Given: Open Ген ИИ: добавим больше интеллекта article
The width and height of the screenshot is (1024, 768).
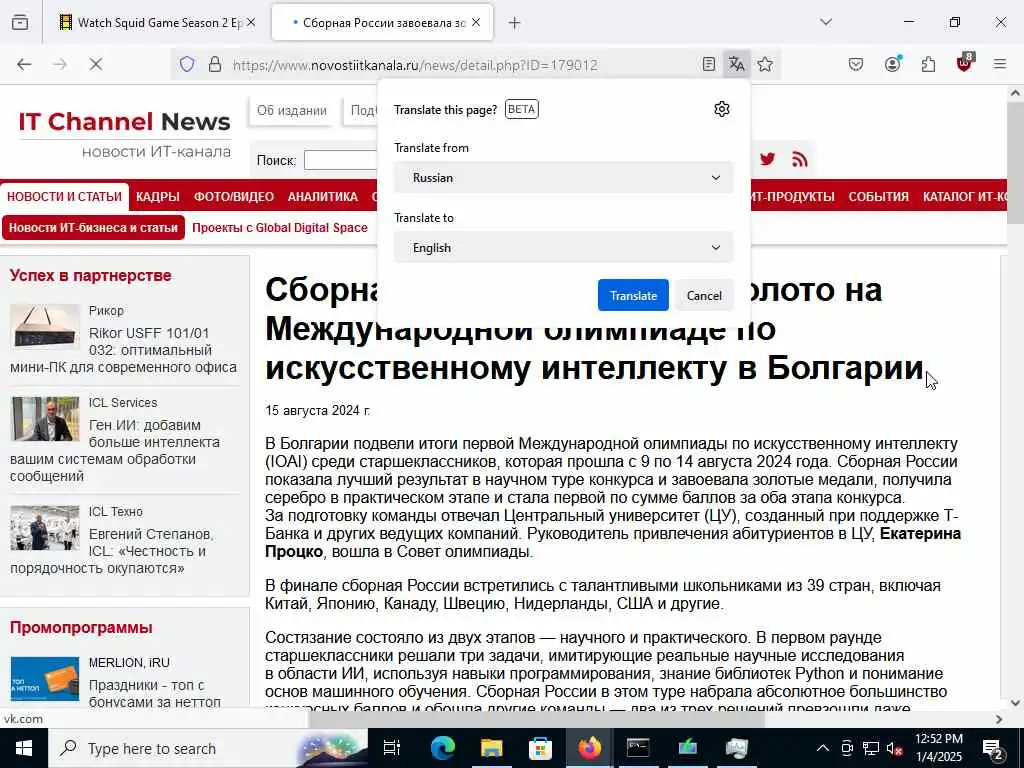Looking at the screenshot, I should click(115, 451).
